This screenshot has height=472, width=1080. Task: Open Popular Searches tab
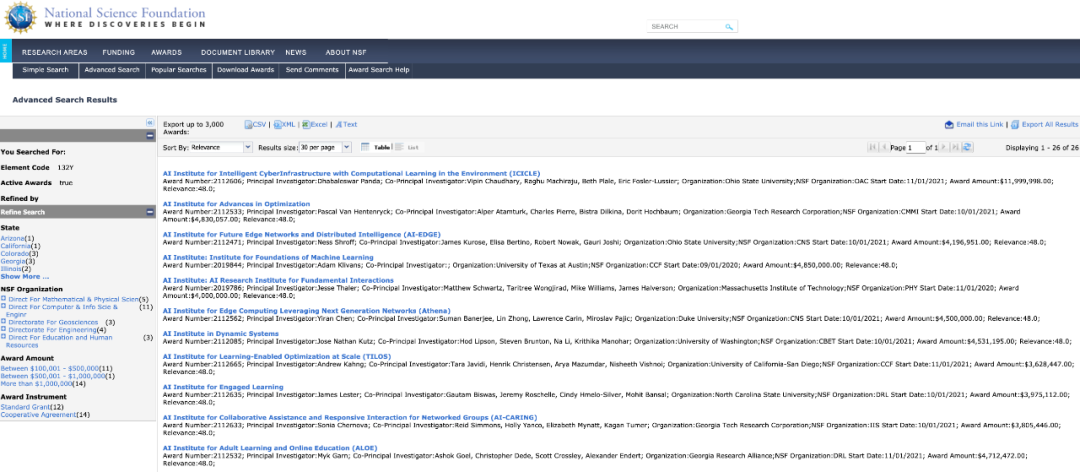click(178, 70)
